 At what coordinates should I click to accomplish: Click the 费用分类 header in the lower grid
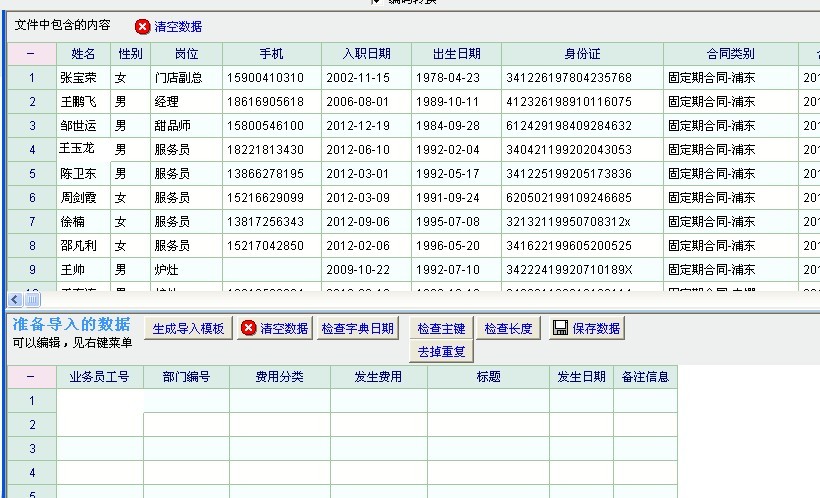click(279, 377)
